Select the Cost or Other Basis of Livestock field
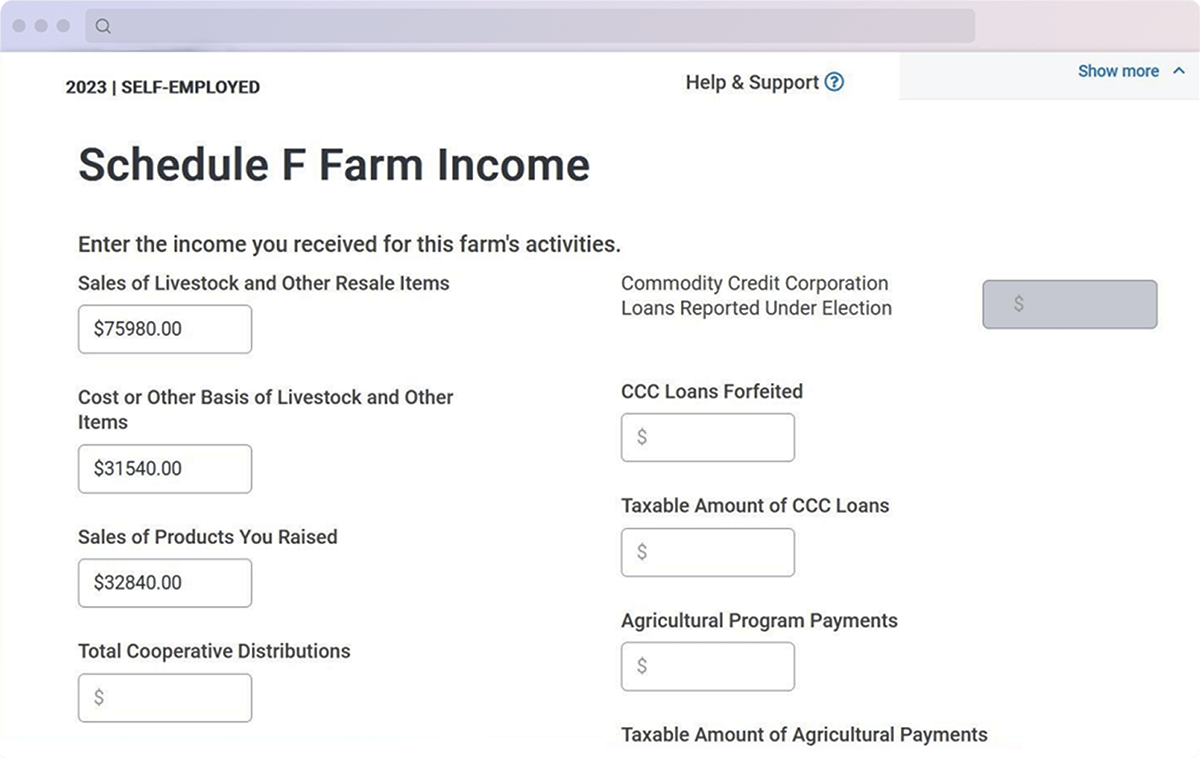Image resolution: width=1200 pixels, height=758 pixels. pyautogui.click(x=165, y=469)
